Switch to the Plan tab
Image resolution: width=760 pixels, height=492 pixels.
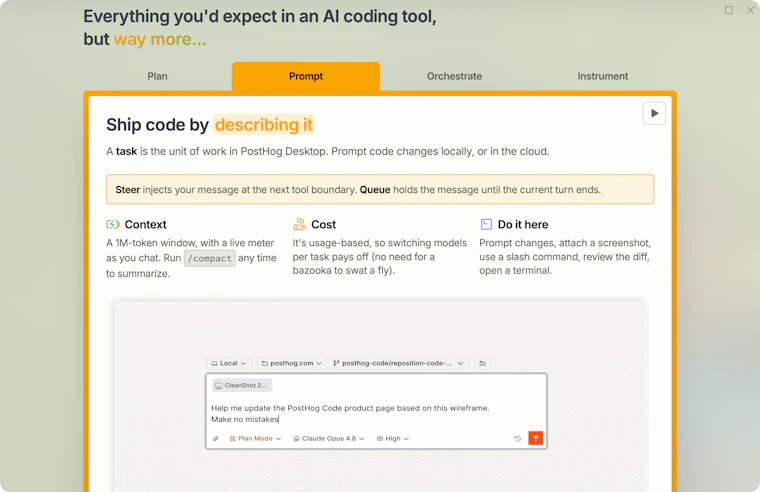click(158, 76)
